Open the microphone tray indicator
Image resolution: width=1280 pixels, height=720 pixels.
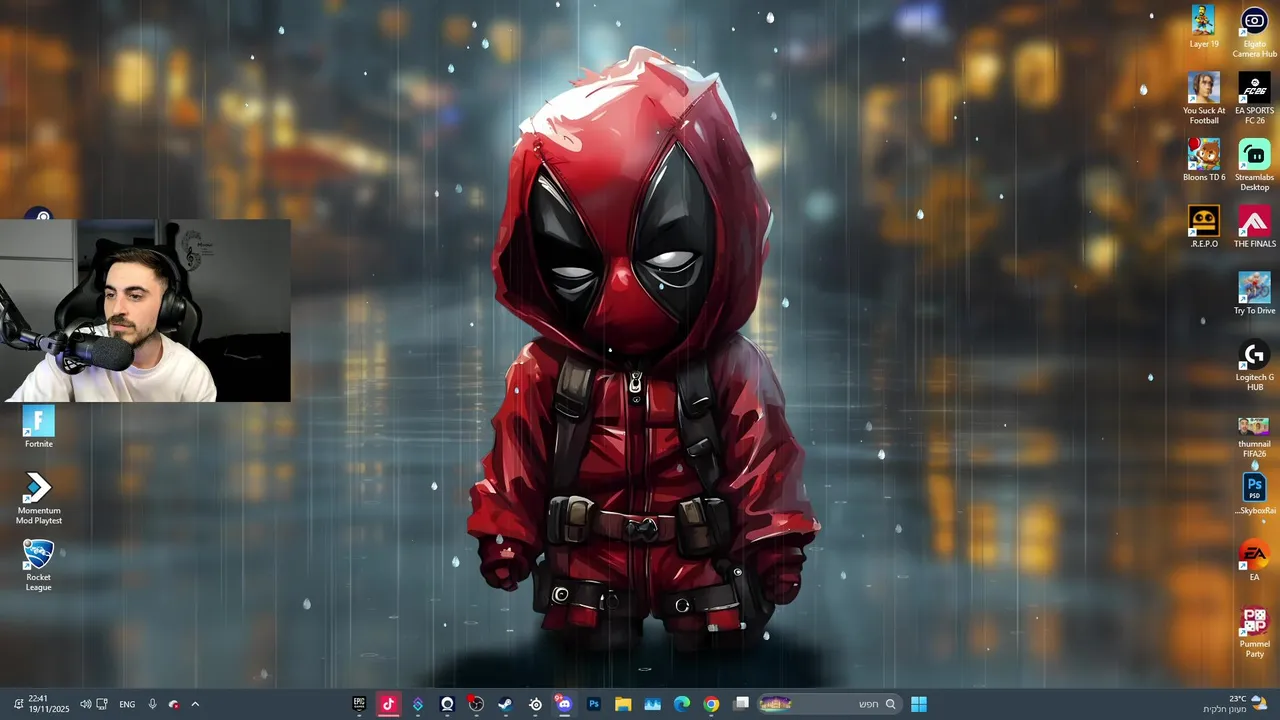pyautogui.click(x=152, y=704)
